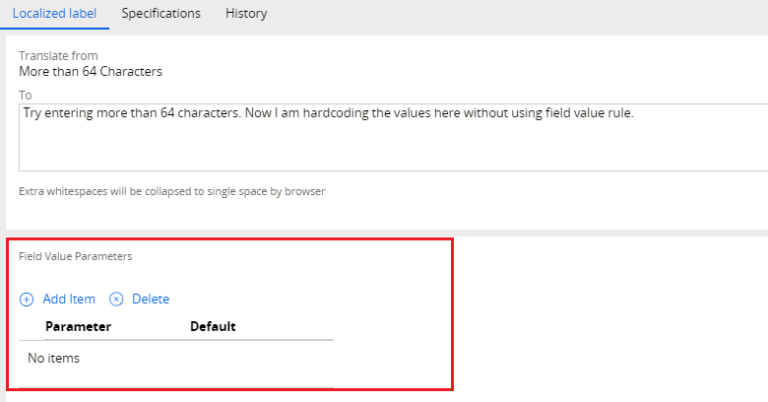Click the Add Item link text
This screenshot has height=402, width=768.
69,299
